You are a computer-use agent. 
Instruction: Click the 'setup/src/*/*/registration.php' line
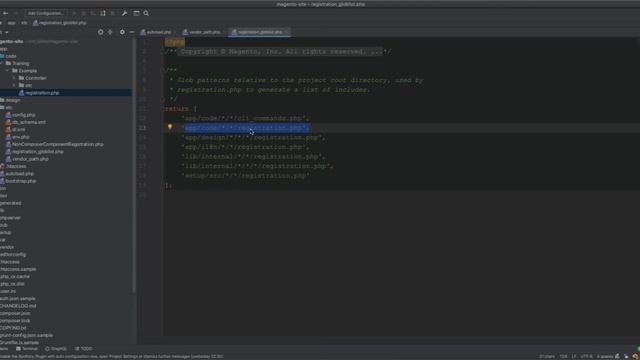[x=245, y=176]
